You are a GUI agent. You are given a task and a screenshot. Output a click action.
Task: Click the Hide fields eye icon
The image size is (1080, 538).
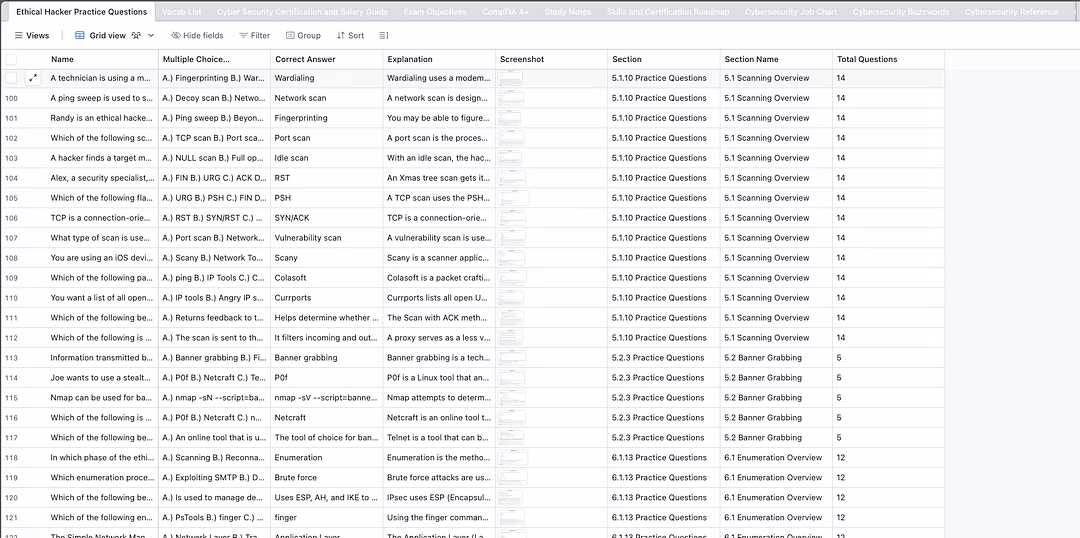tap(176, 35)
